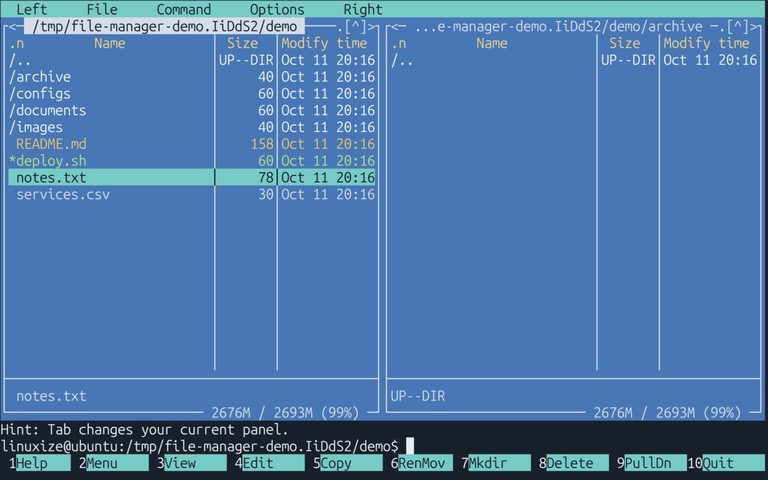Click the 2 Menu function key

tap(114, 463)
